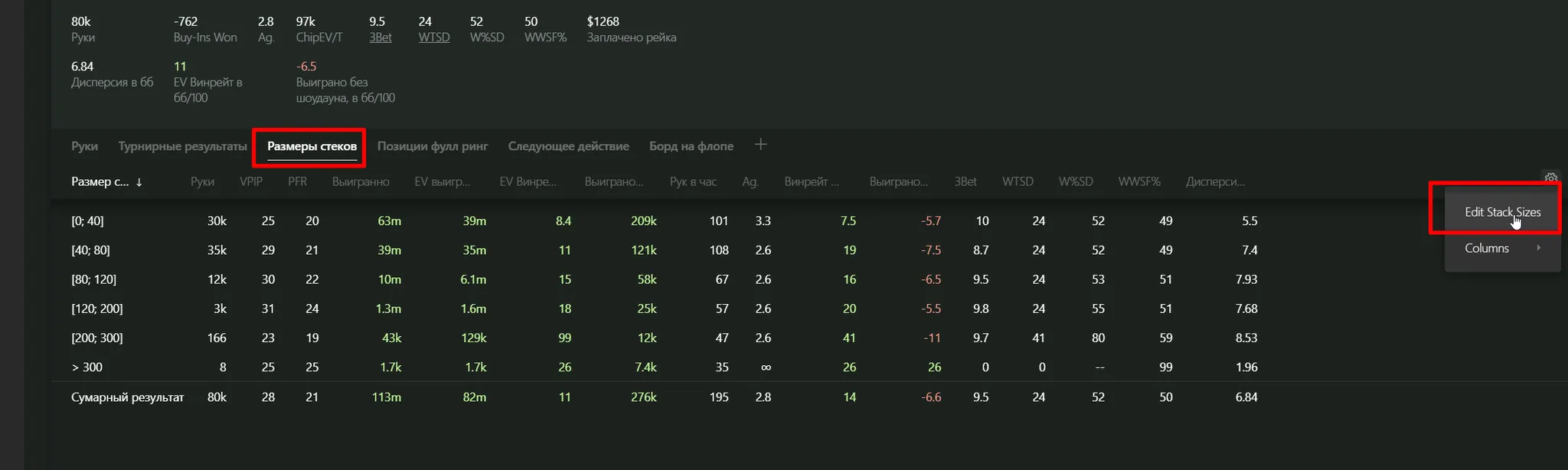Choose Edit Stack Sizes from the menu
1568x470 pixels.
pyautogui.click(x=1502, y=212)
